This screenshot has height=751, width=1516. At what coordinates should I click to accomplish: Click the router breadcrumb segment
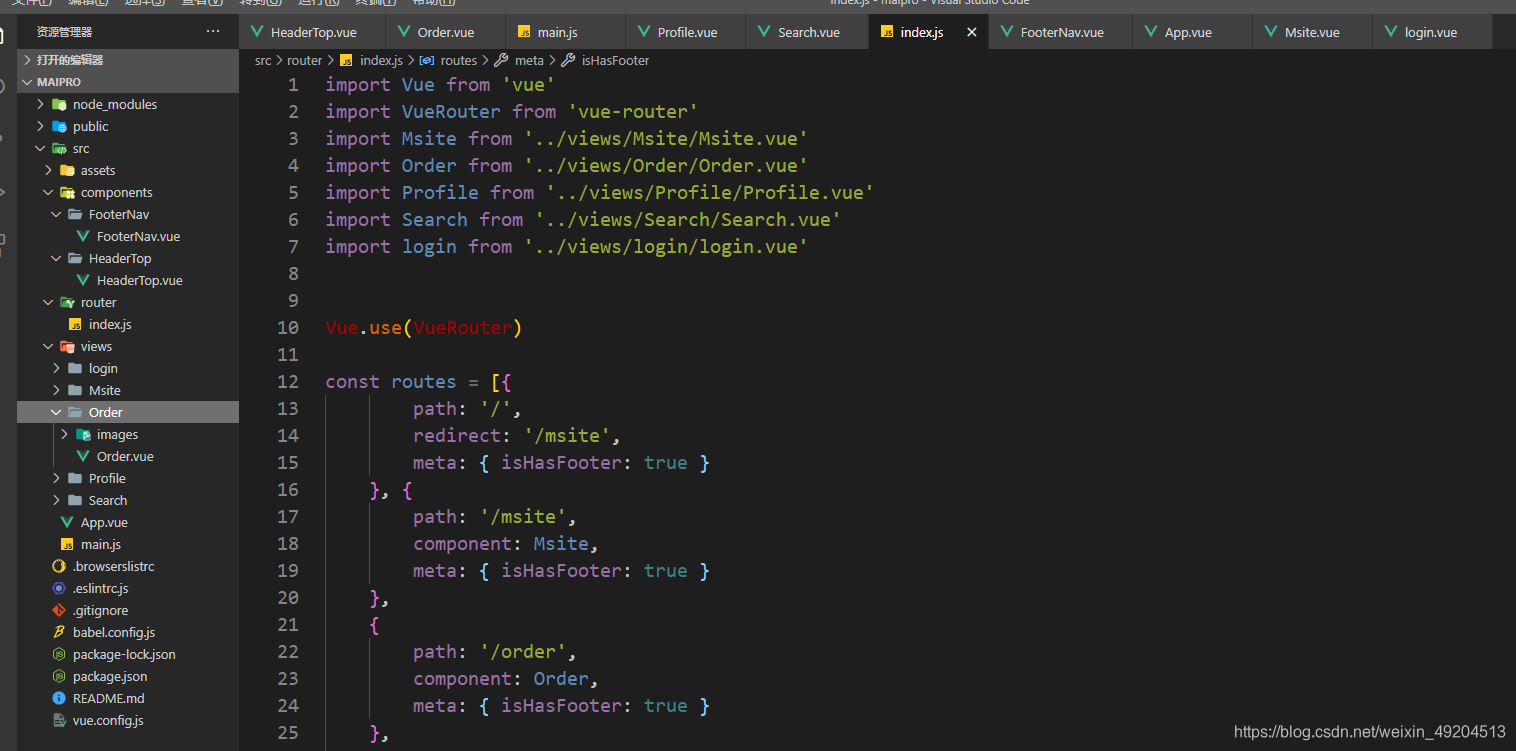point(305,60)
